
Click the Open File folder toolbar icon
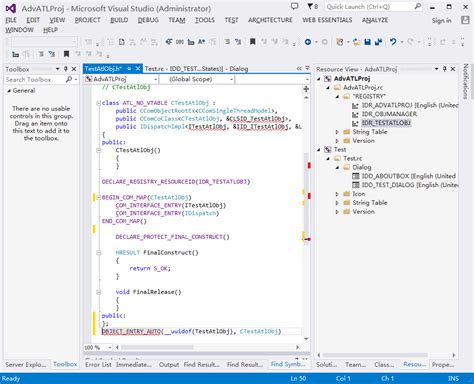click(x=357, y=42)
